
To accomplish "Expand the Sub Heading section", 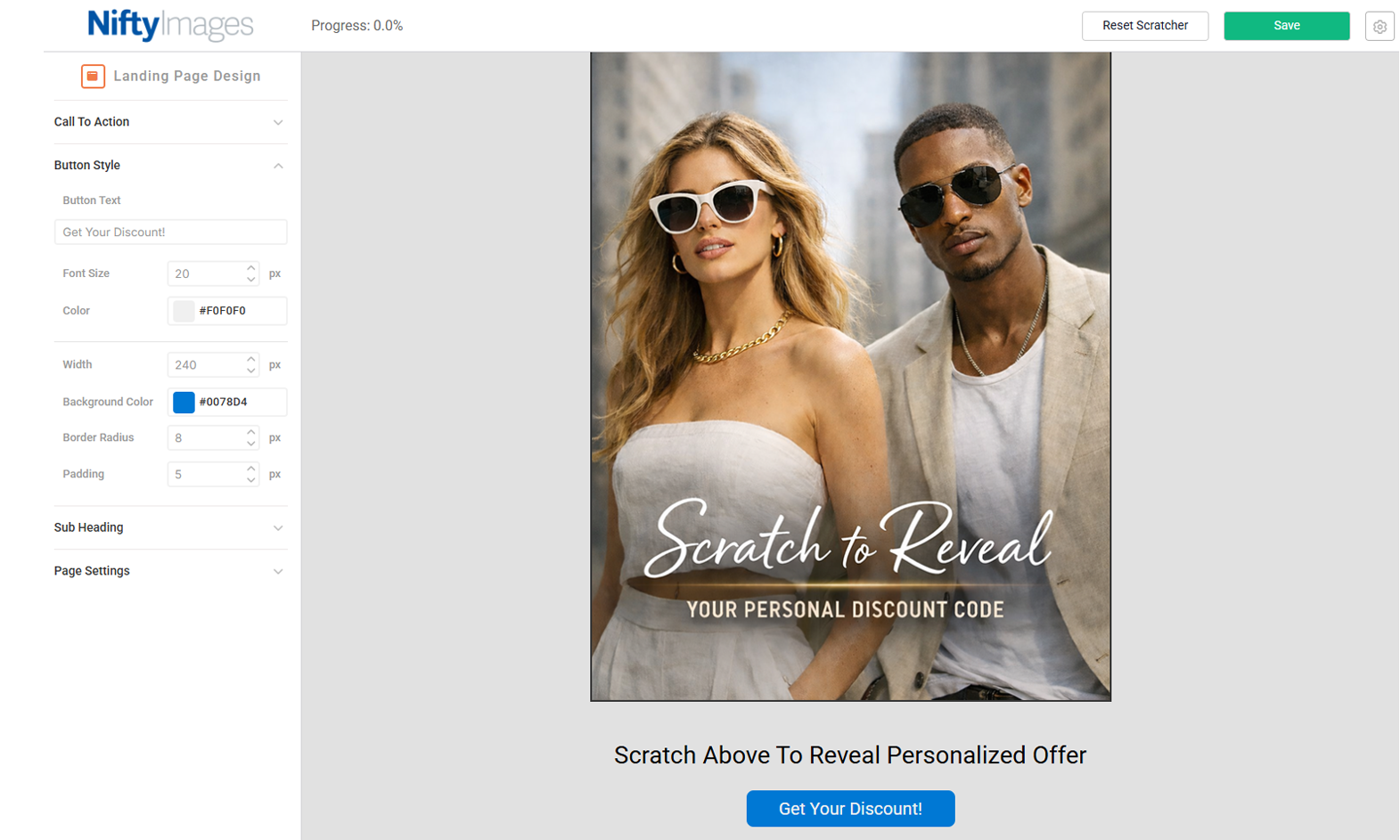I will click(170, 527).
